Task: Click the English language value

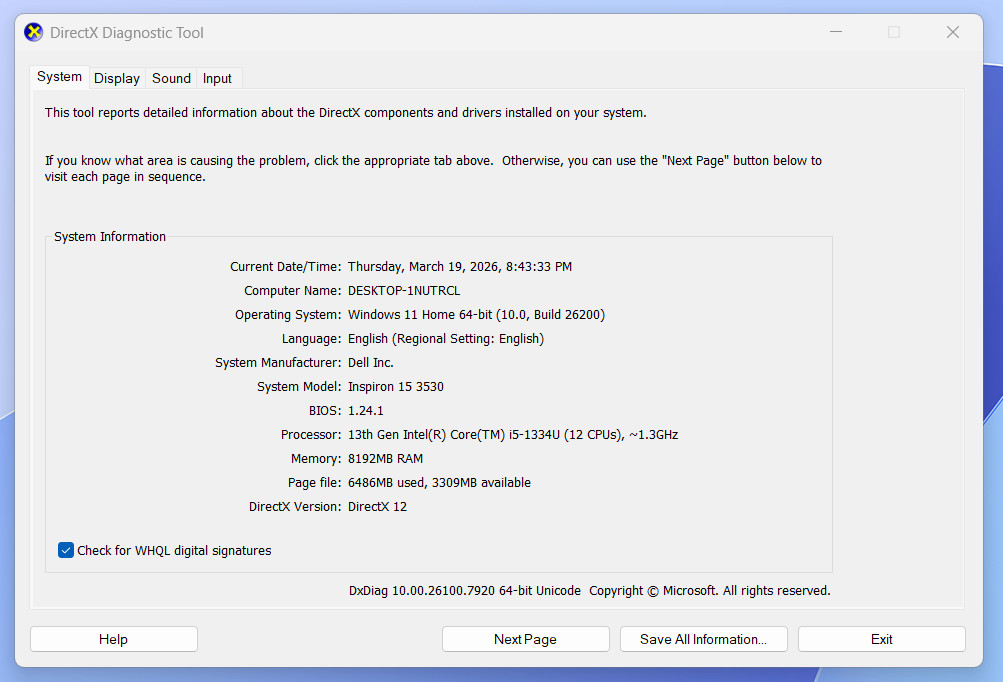Action: (446, 338)
